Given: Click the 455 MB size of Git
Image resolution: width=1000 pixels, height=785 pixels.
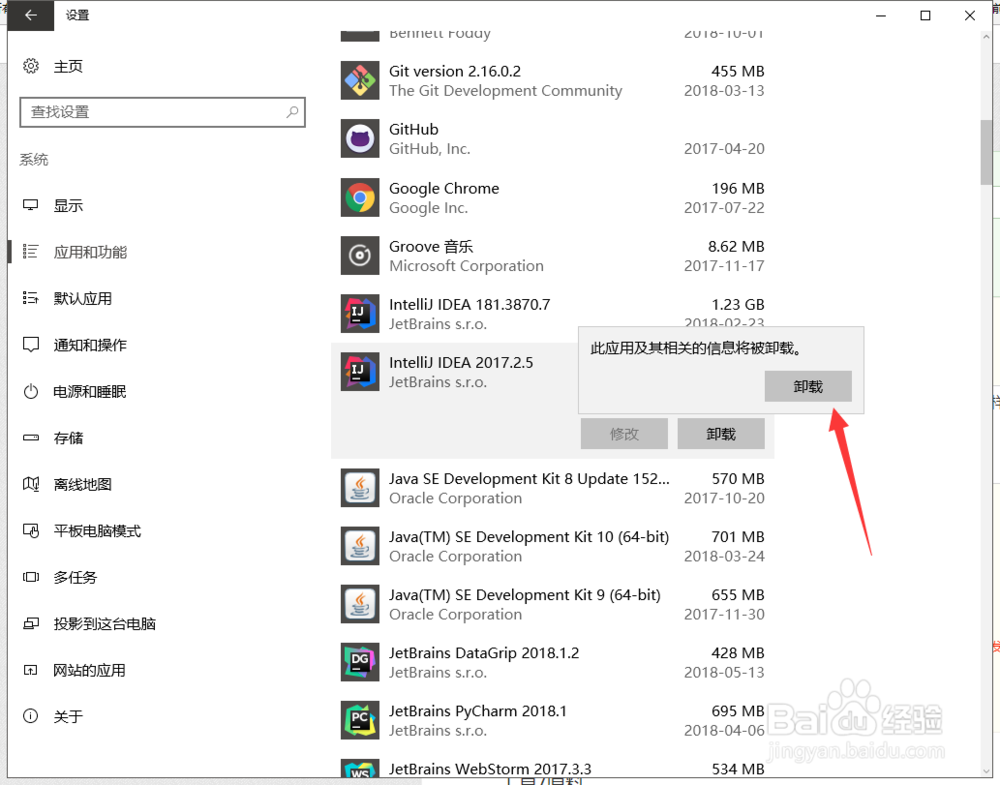Looking at the screenshot, I should tap(738, 71).
